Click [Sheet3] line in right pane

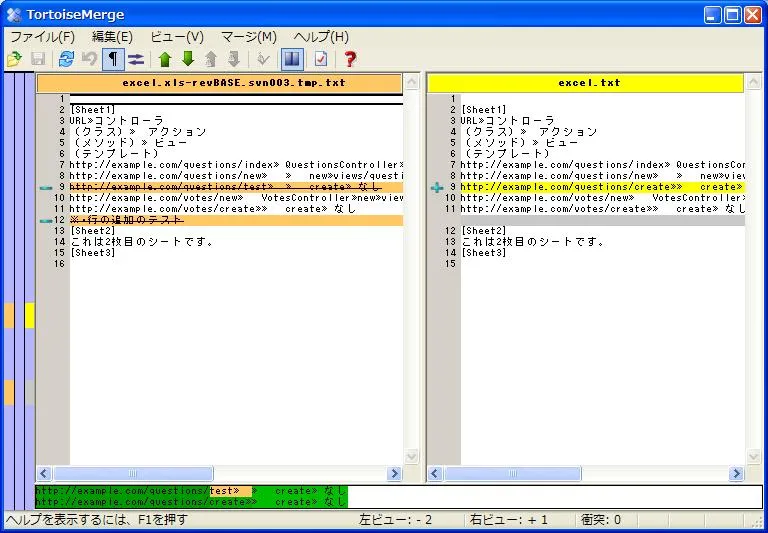pyautogui.click(x=483, y=253)
